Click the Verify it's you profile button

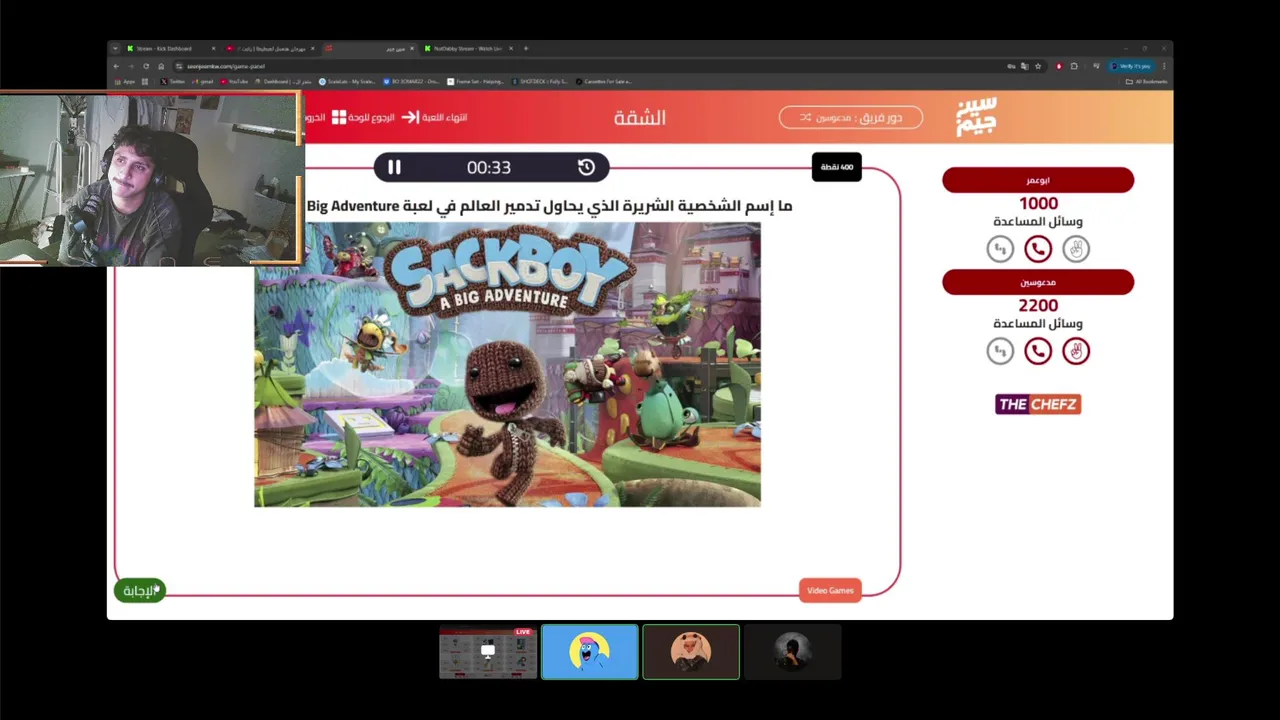pos(1130,66)
